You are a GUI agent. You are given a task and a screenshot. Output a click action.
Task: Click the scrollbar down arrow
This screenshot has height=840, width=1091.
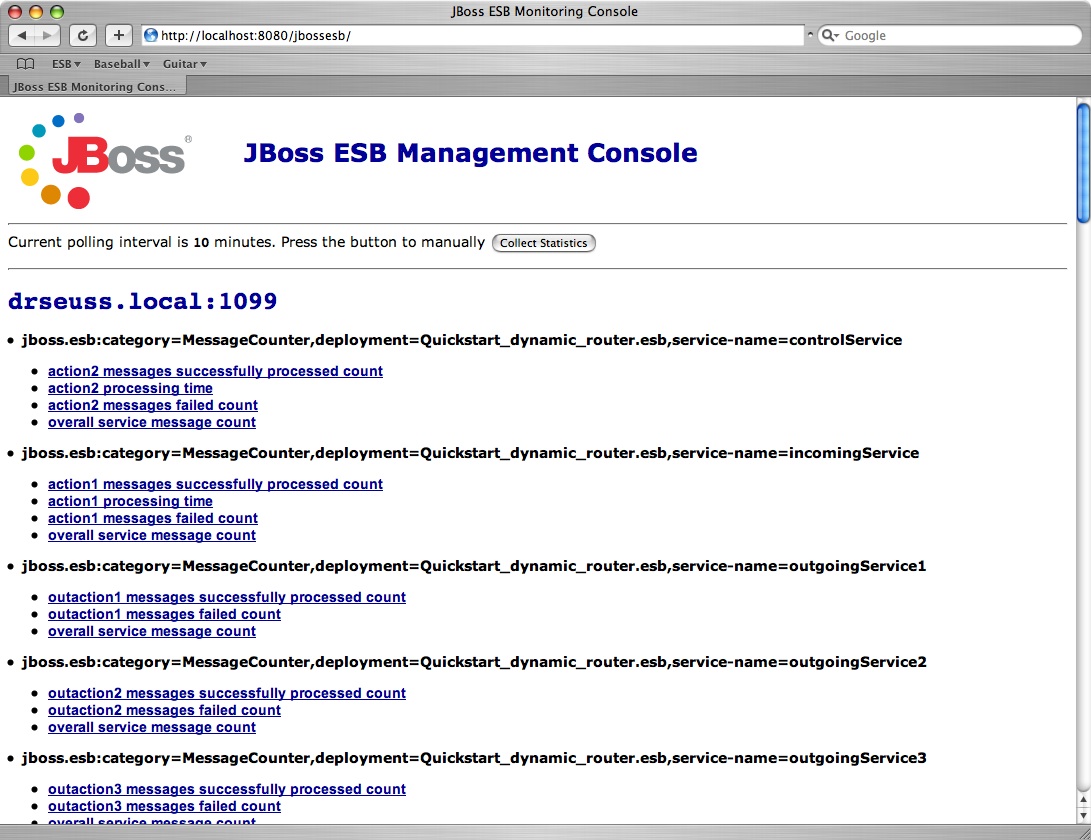pyautogui.click(x=1083, y=815)
